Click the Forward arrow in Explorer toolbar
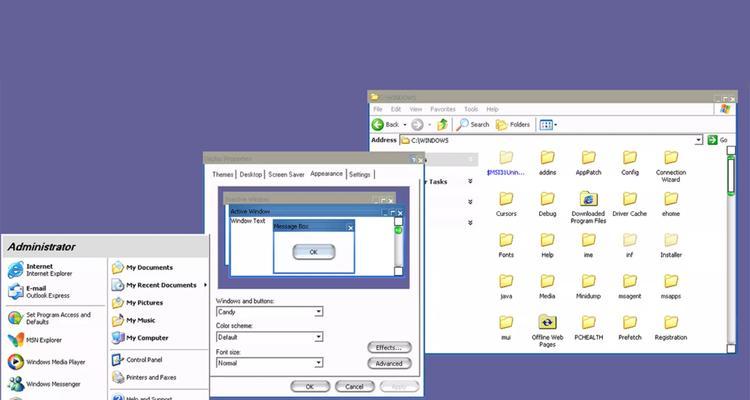The image size is (750, 400). [417, 125]
